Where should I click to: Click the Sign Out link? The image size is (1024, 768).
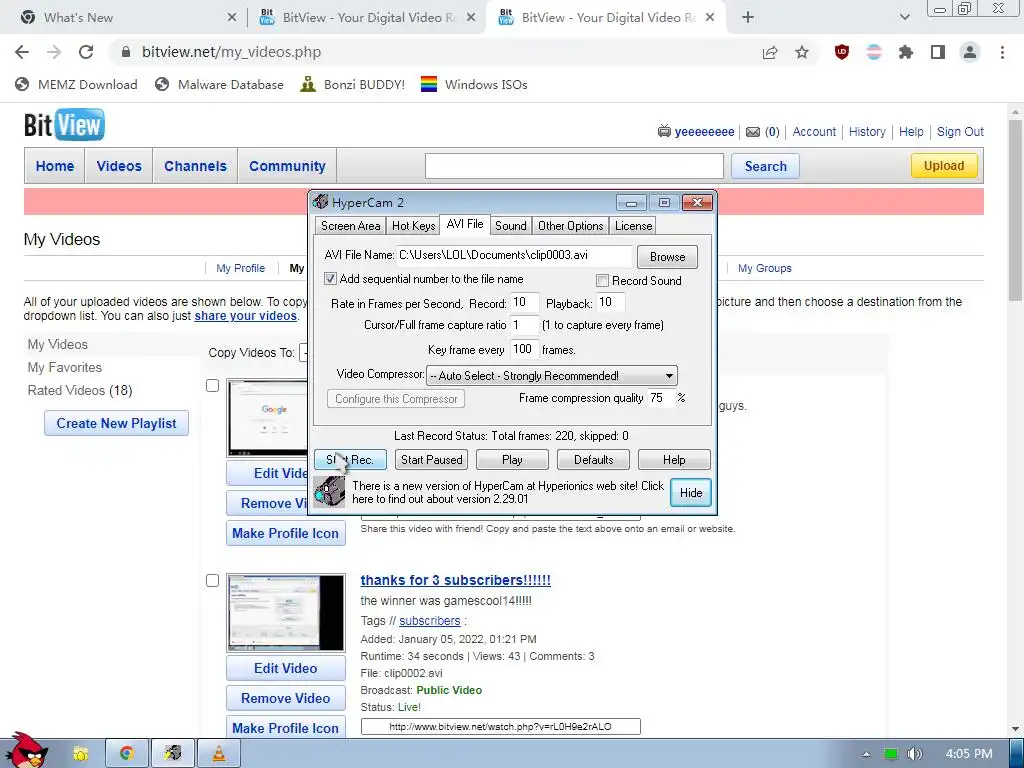click(x=960, y=132)
